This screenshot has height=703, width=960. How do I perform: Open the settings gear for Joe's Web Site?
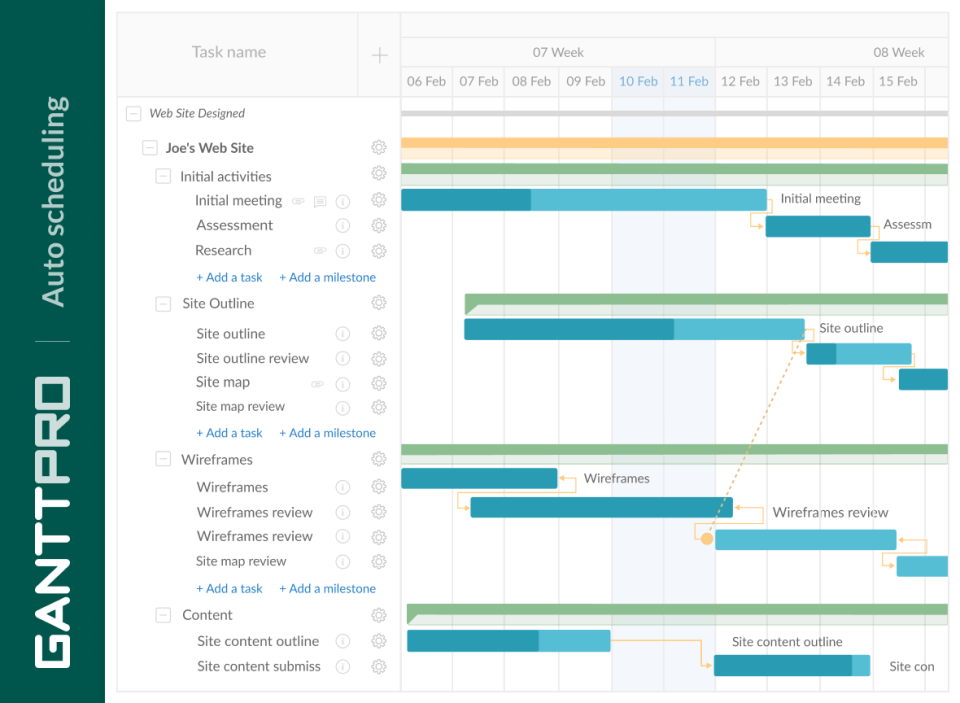pyautogui.click(x=378, y=147)
